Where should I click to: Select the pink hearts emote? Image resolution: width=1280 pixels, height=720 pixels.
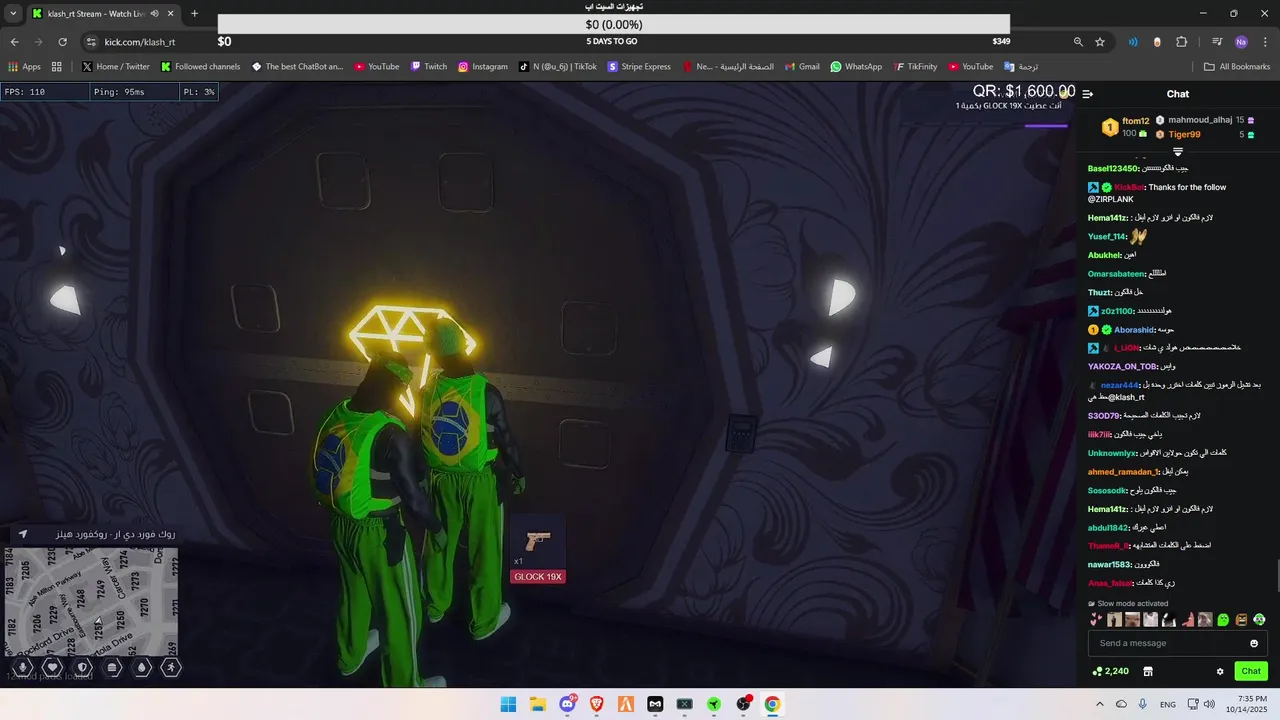1096,620
